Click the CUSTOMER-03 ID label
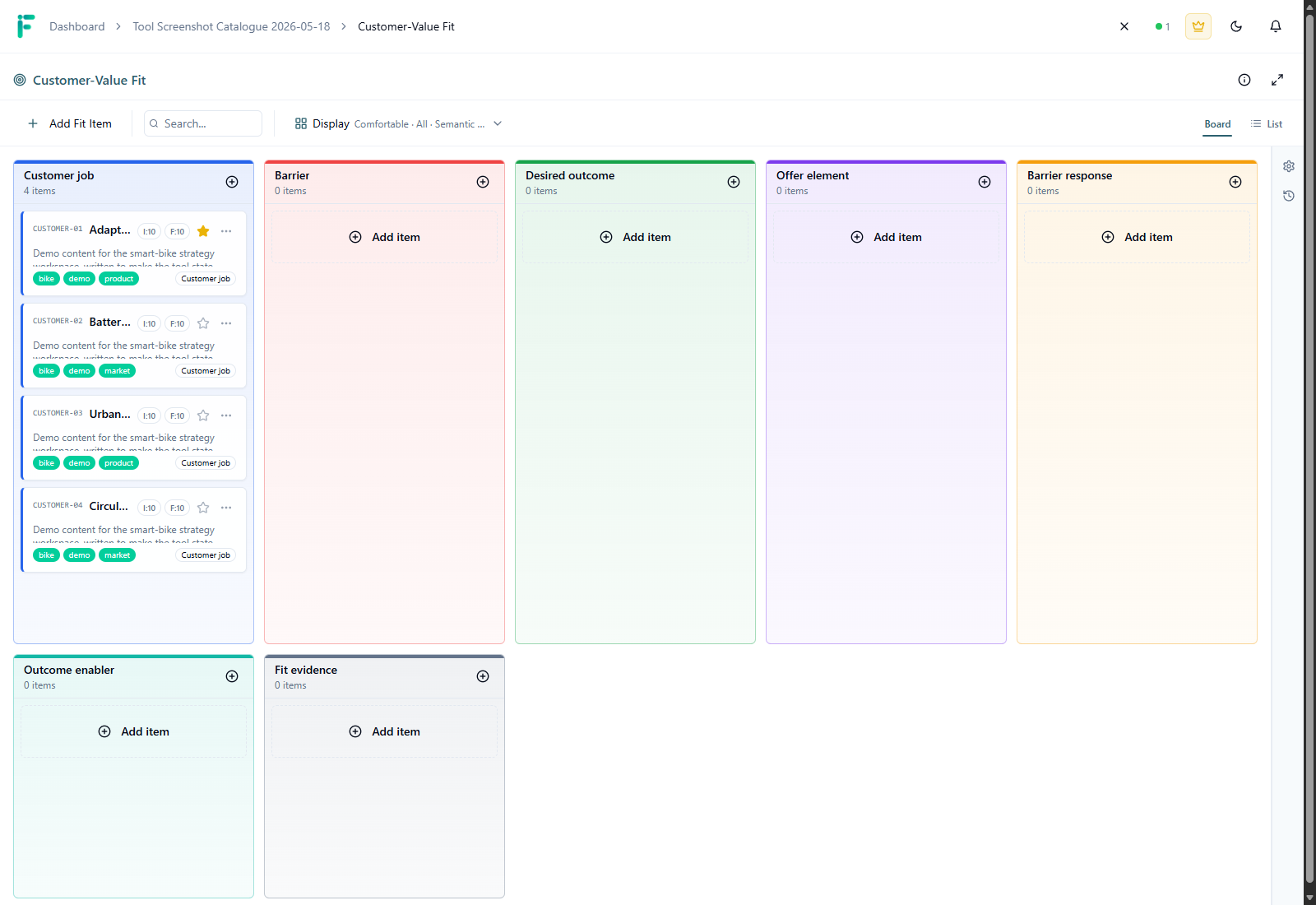The image size is (1316, 905). click(58, 413)
